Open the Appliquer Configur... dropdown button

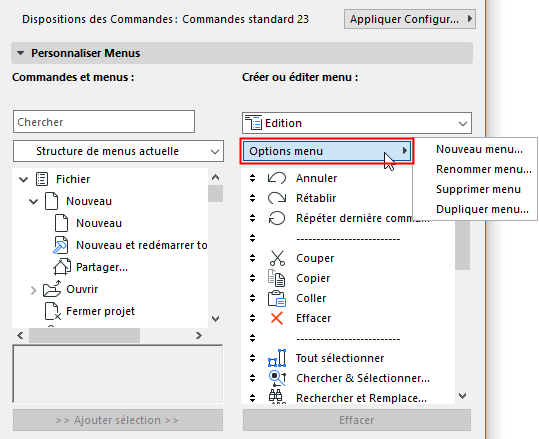[x=410, y=19]
